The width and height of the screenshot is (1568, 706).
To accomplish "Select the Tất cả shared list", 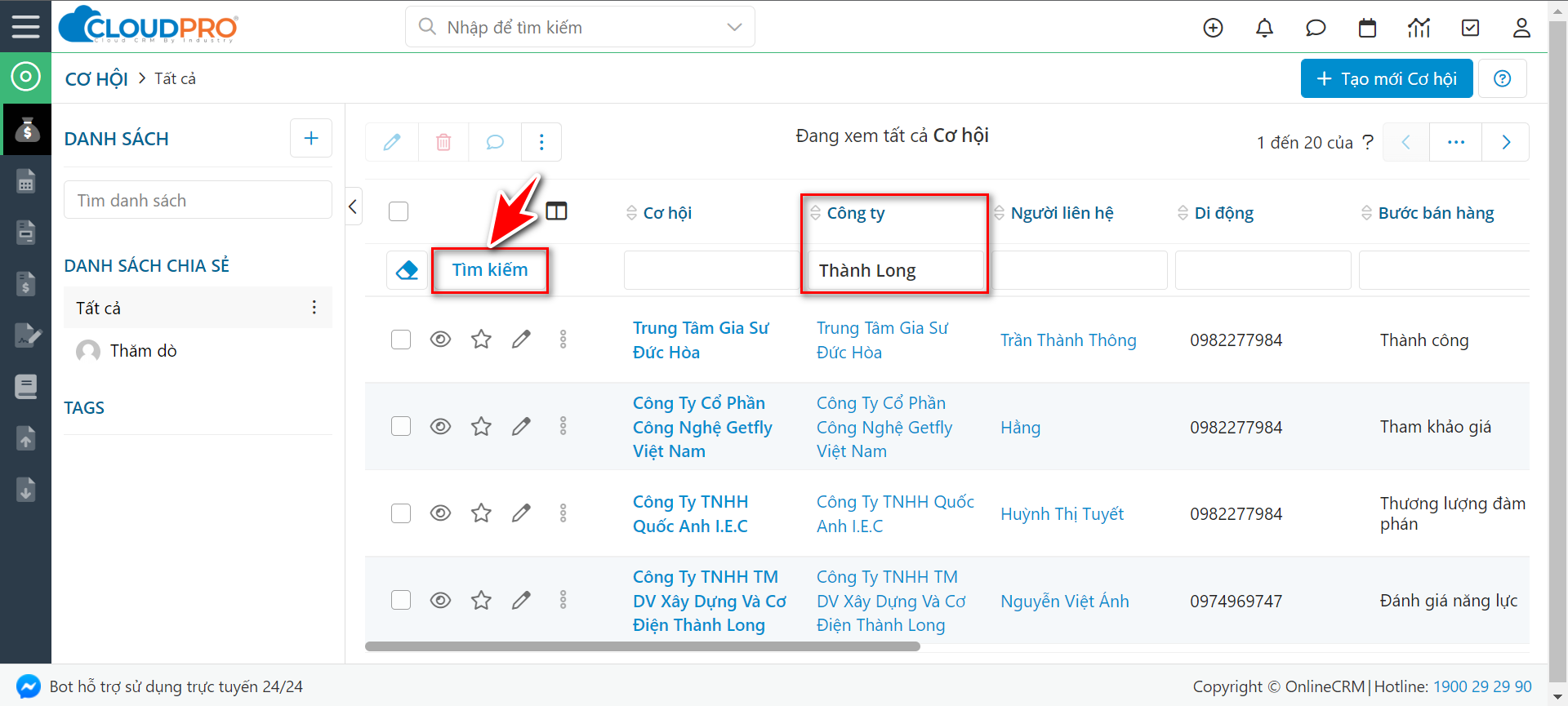I will click(x=198, y=308).
